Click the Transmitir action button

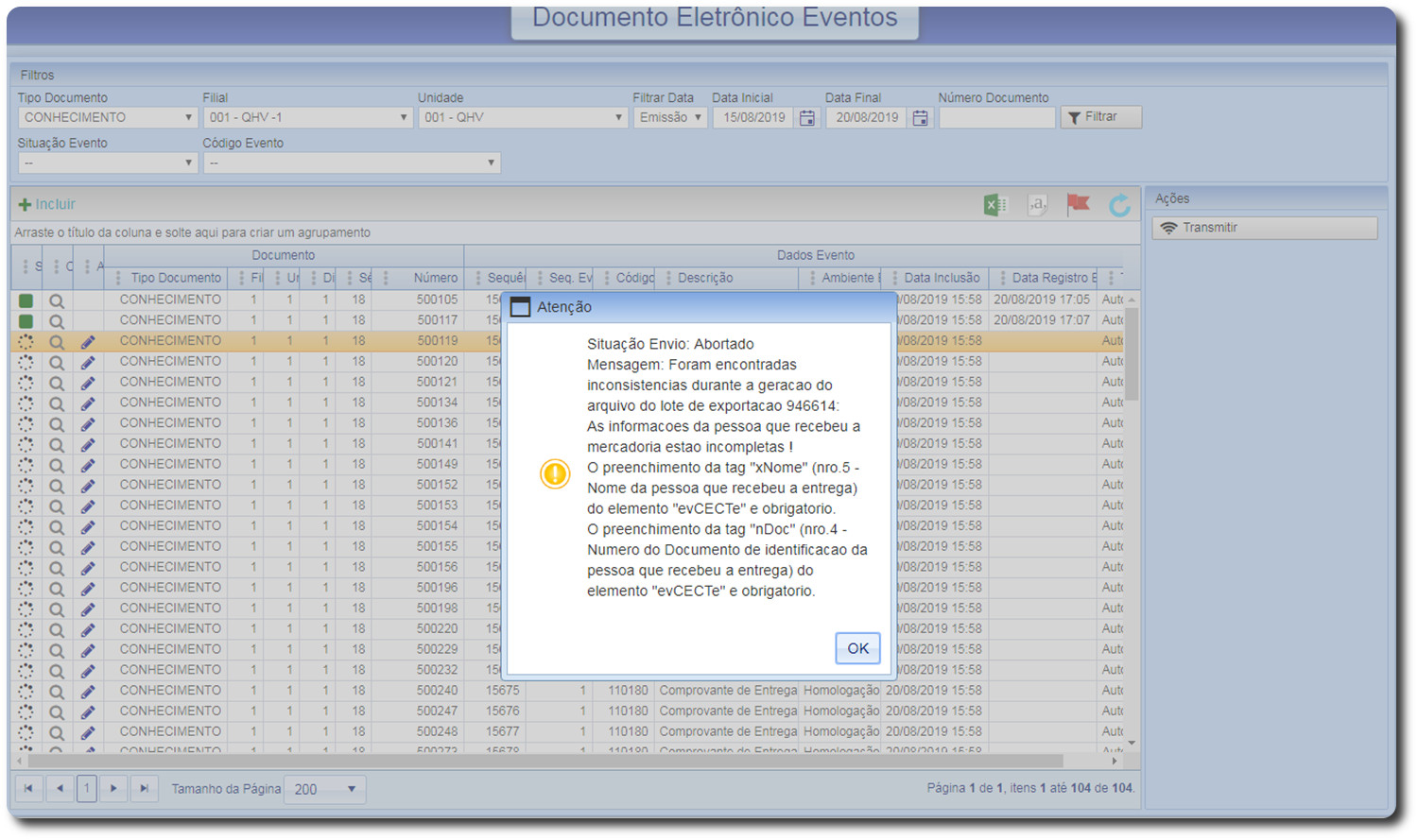[x=1264, y=228]
